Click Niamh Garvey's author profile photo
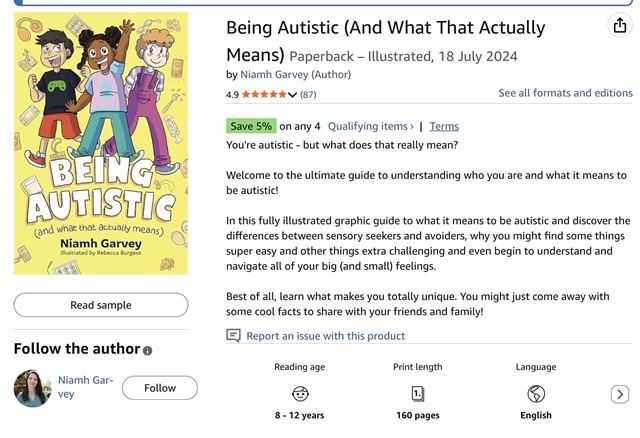 click(32, 388)
